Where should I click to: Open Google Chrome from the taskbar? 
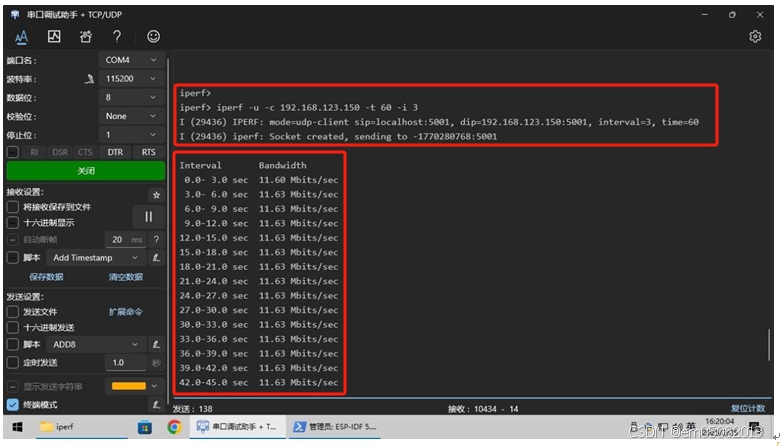174,427
